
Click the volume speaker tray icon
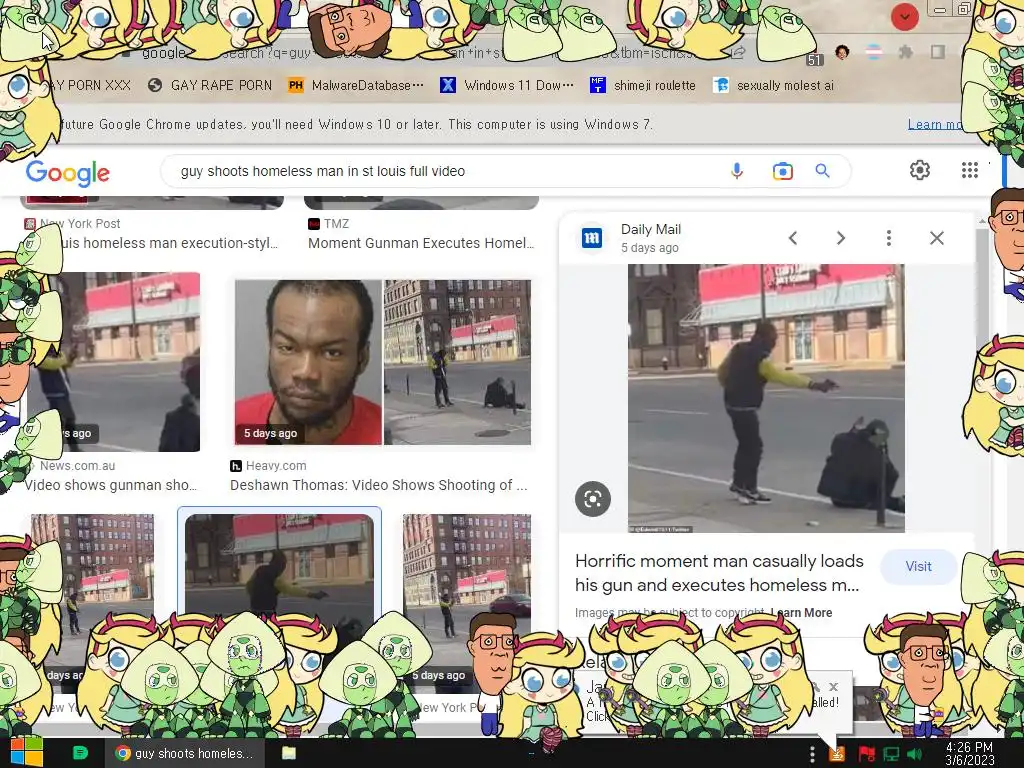point(914,754)
